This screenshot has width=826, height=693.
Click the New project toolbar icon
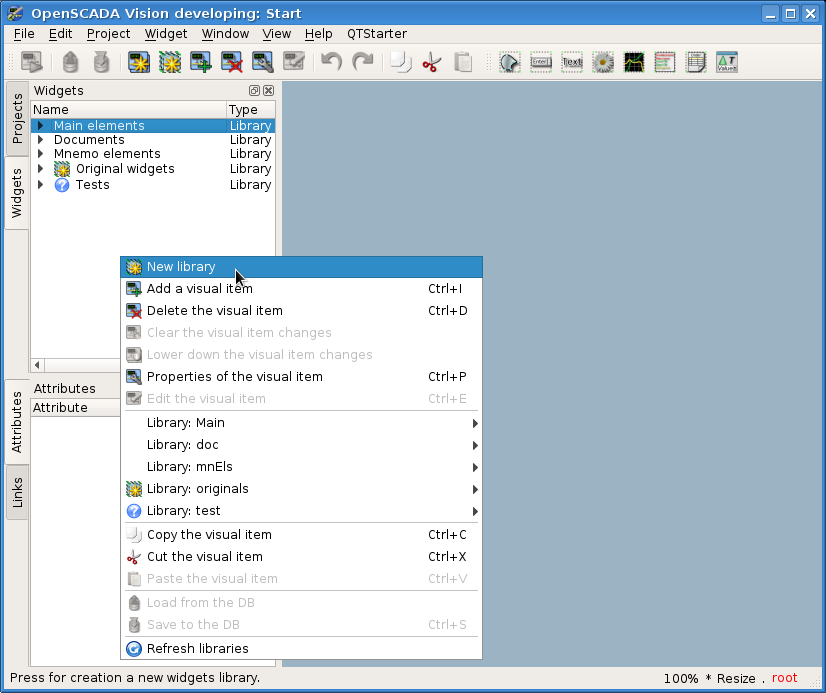(139, 62)
